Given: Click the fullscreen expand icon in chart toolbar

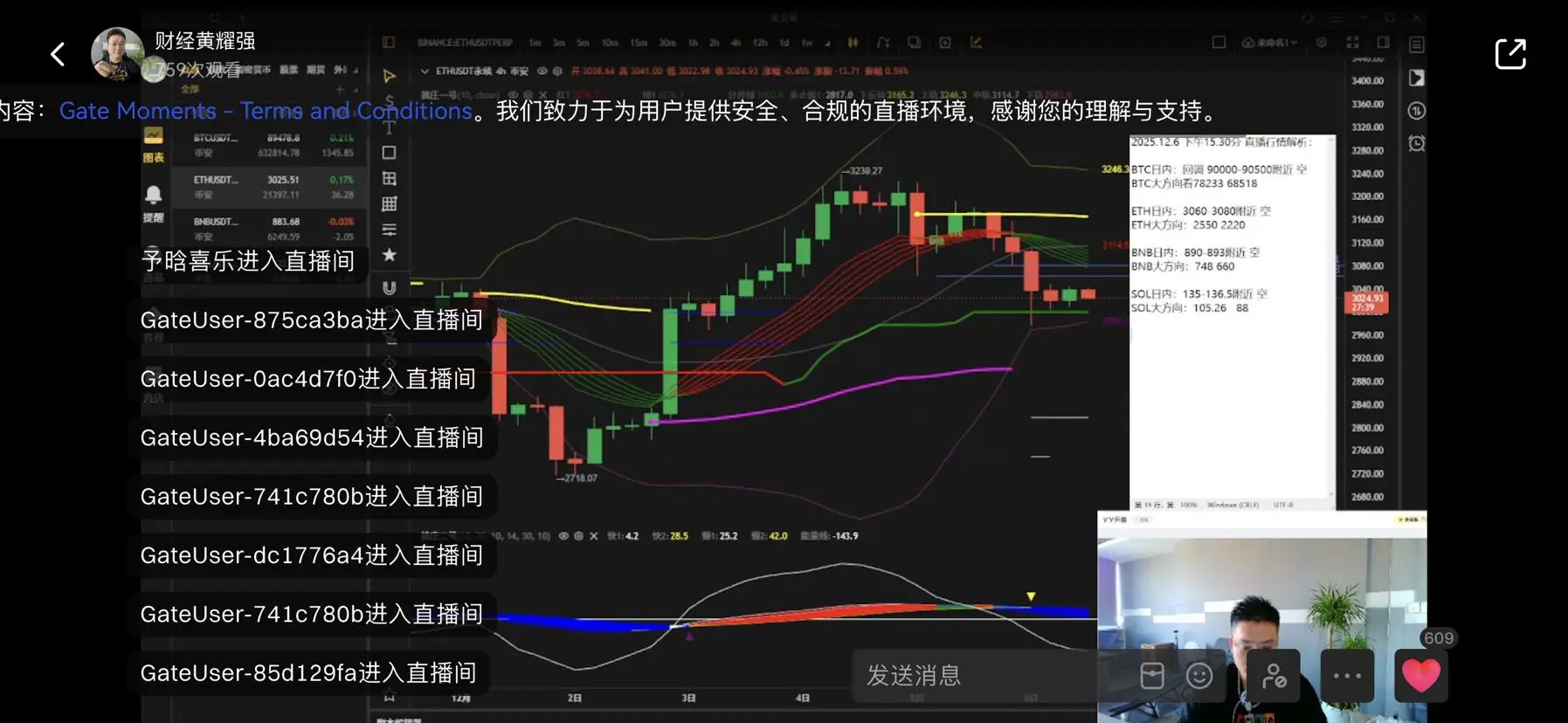Looking at the screenshot, I should point(1353,42).
